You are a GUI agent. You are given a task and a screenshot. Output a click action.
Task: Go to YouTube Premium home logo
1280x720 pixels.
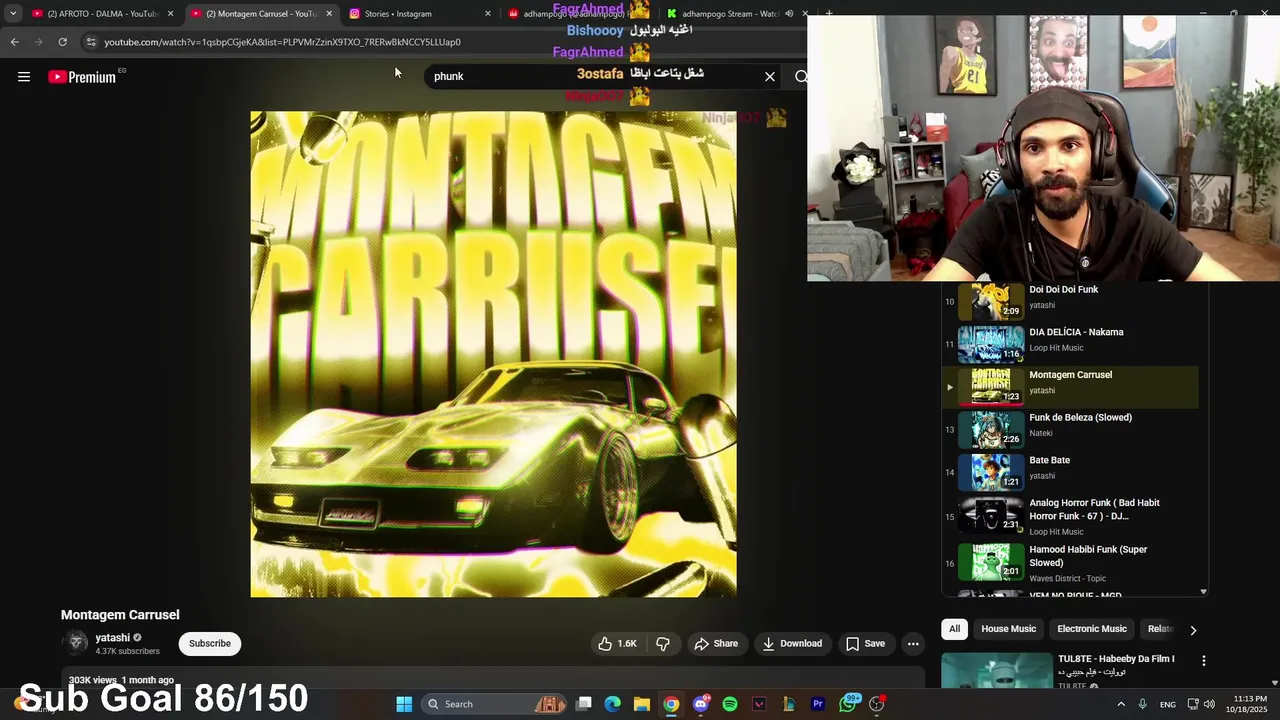point(83,77)
